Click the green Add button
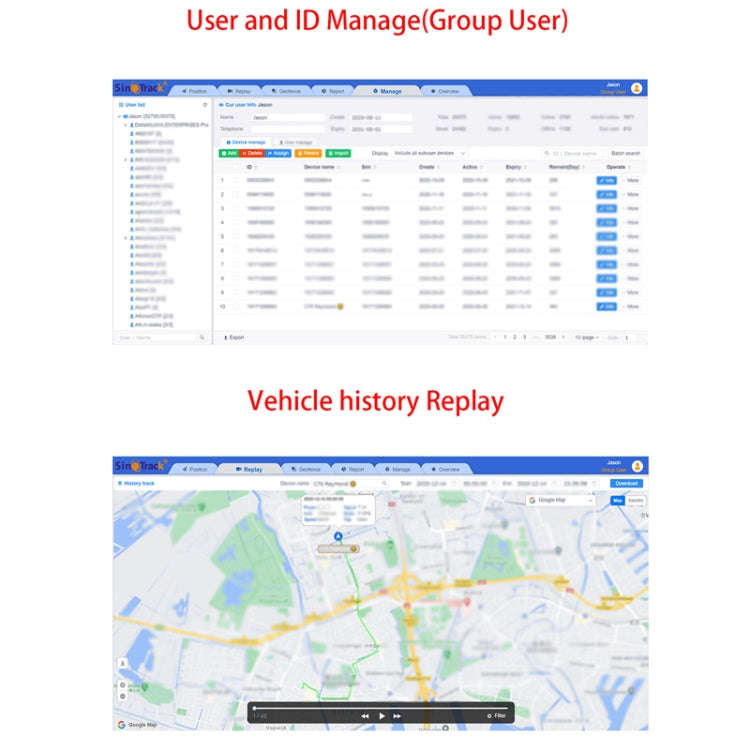The width and height of the screenshot is (750, 750). coord(229,153)
